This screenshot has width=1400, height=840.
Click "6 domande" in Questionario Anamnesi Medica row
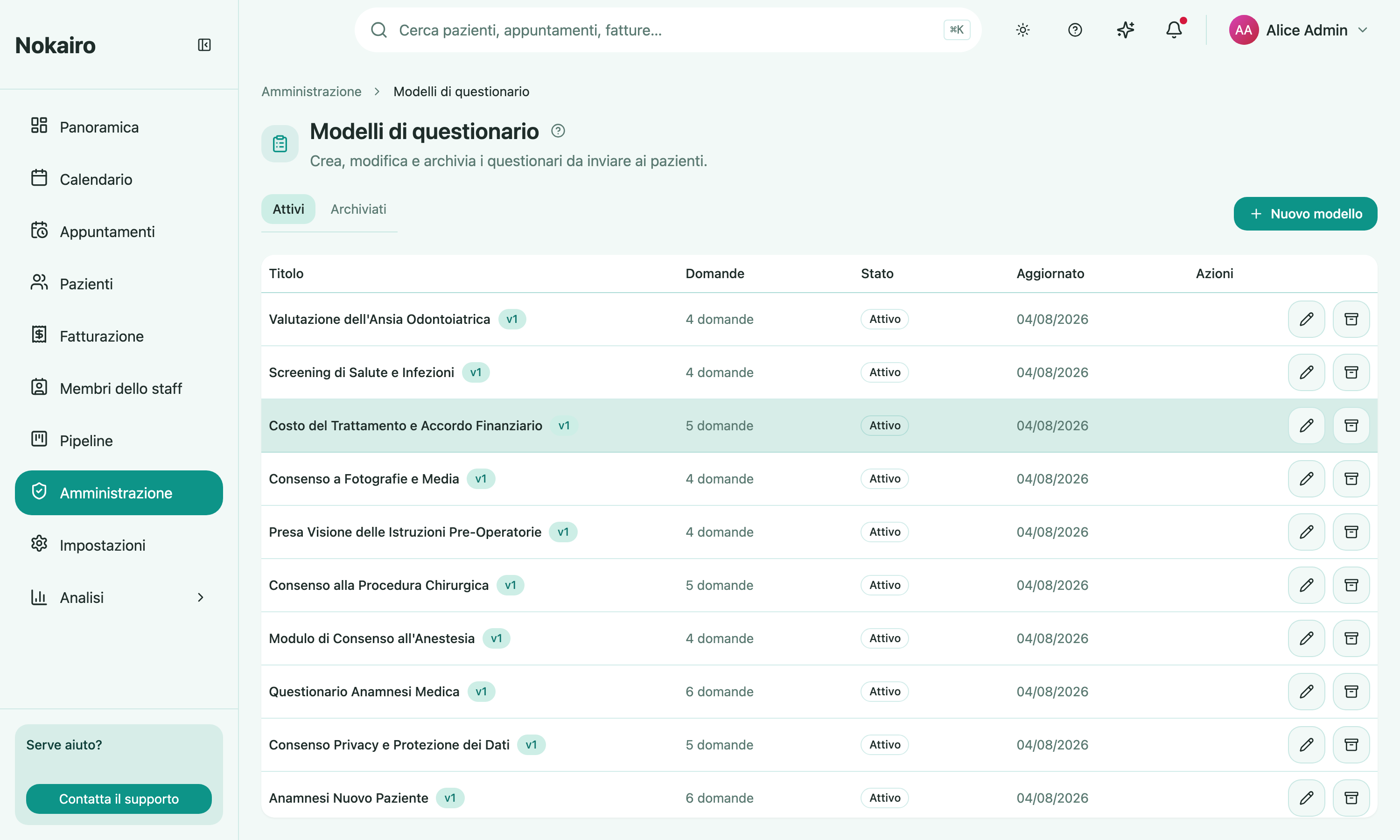(719, 692)
